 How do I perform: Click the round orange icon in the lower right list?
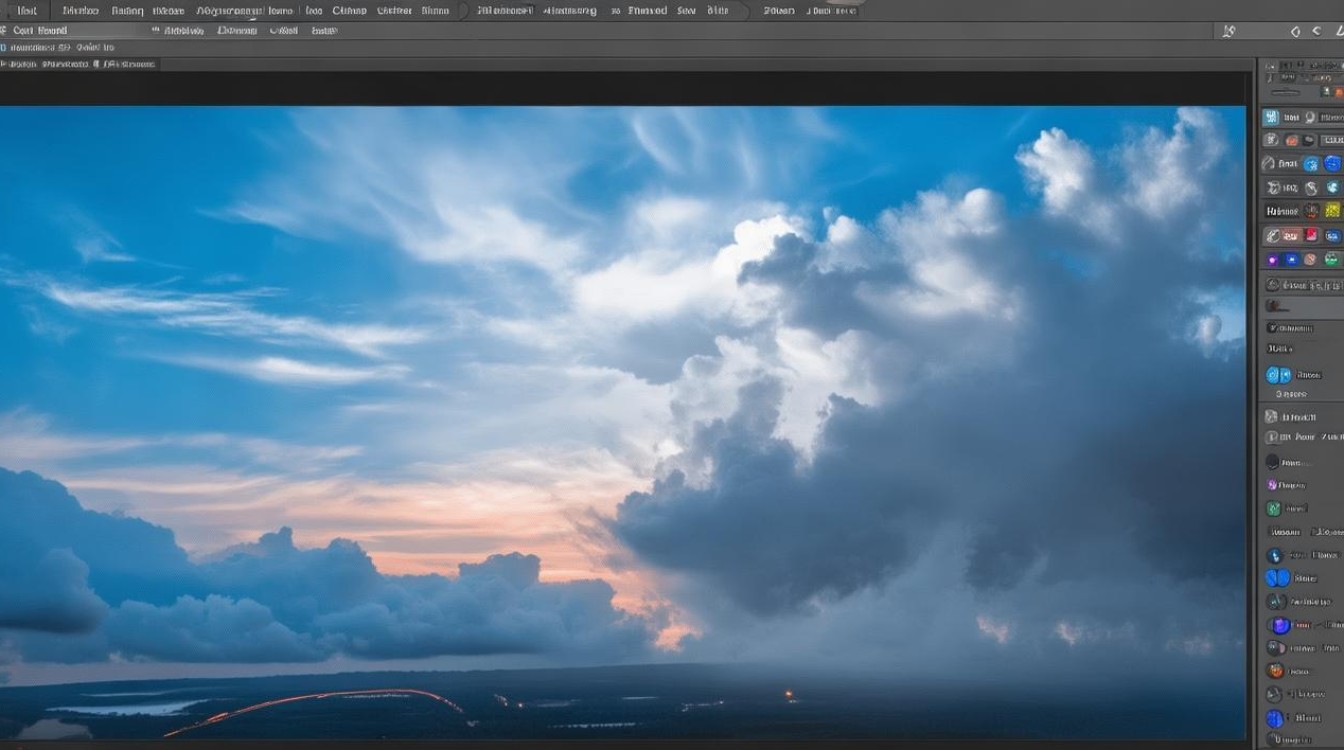(x=1274, y=670)
